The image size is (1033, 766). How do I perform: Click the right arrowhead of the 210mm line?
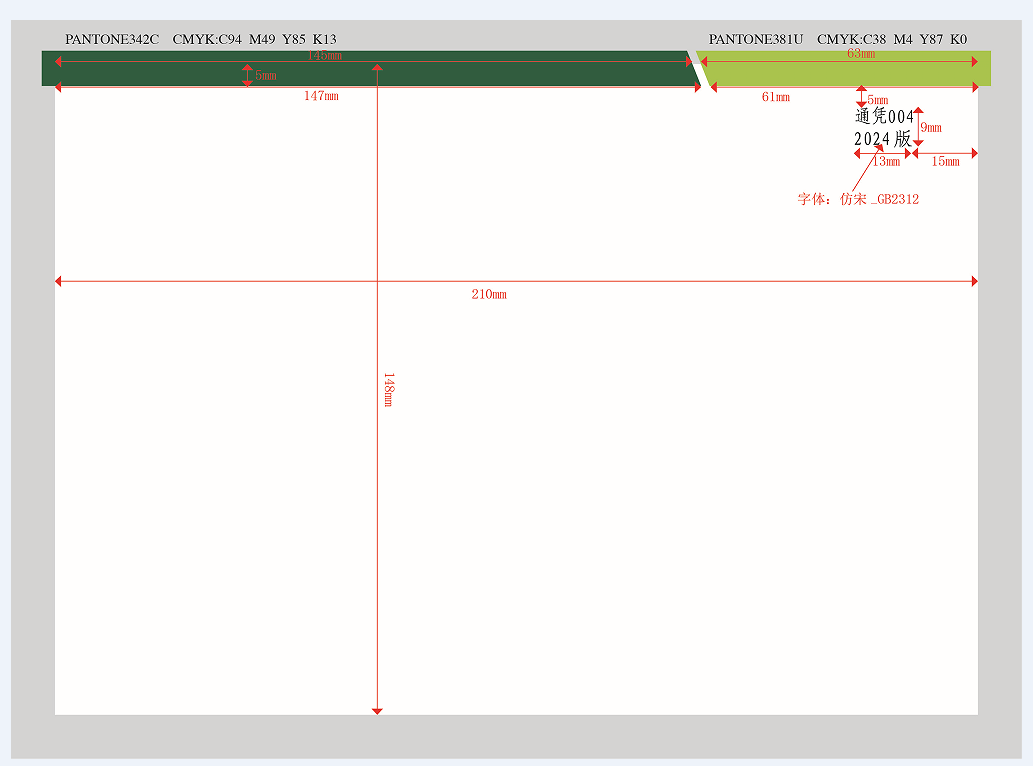[x=974, y=282]
